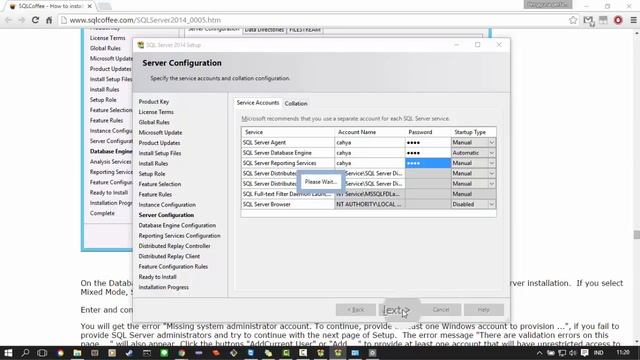Close the SQLCoffee browser tab
Screen dimensions: 640x360
89,6
